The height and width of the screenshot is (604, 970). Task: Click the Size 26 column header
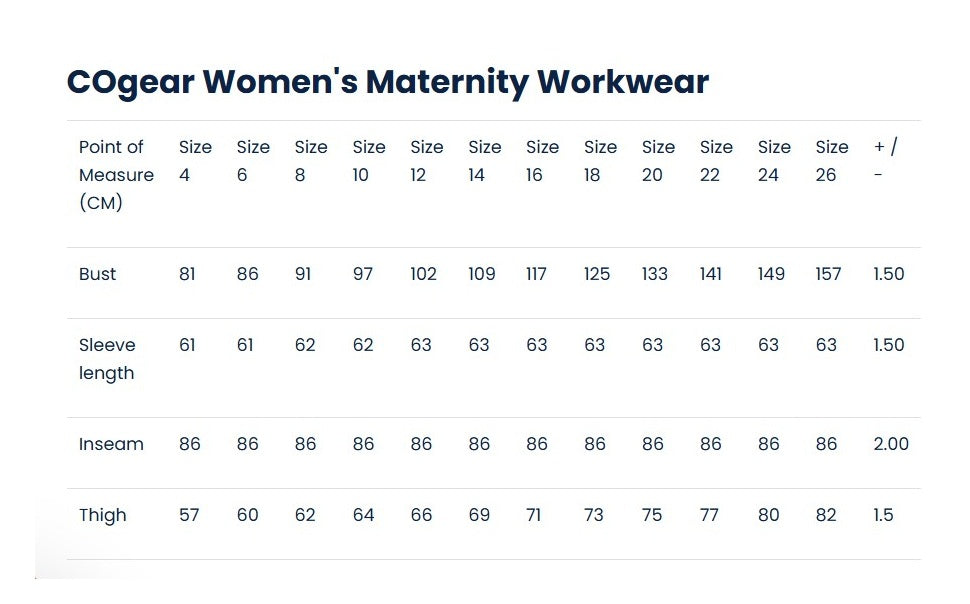coord(831,161)
